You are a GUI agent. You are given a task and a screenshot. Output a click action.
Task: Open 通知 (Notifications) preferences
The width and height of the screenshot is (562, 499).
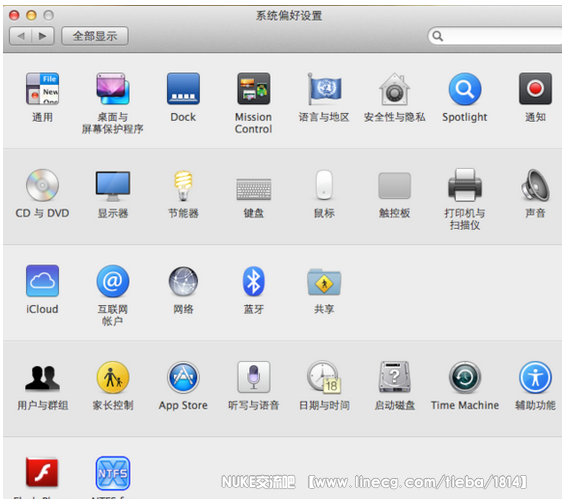click(535, 89)
